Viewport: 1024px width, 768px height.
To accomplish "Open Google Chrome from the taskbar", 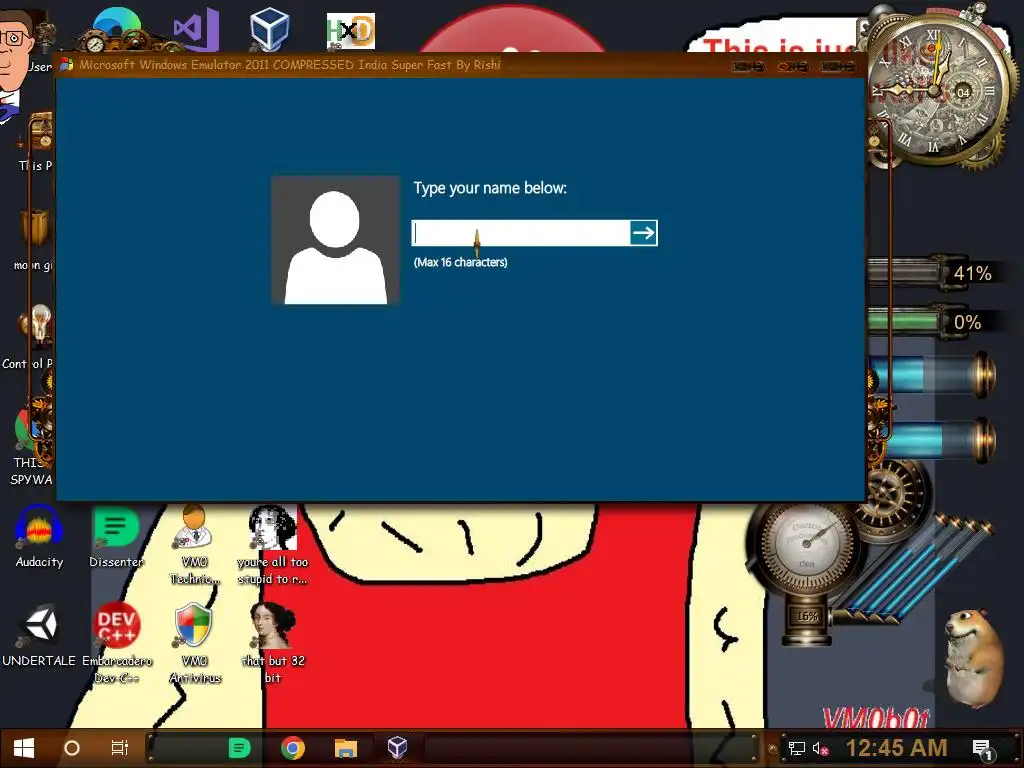I will coord(293,748).
